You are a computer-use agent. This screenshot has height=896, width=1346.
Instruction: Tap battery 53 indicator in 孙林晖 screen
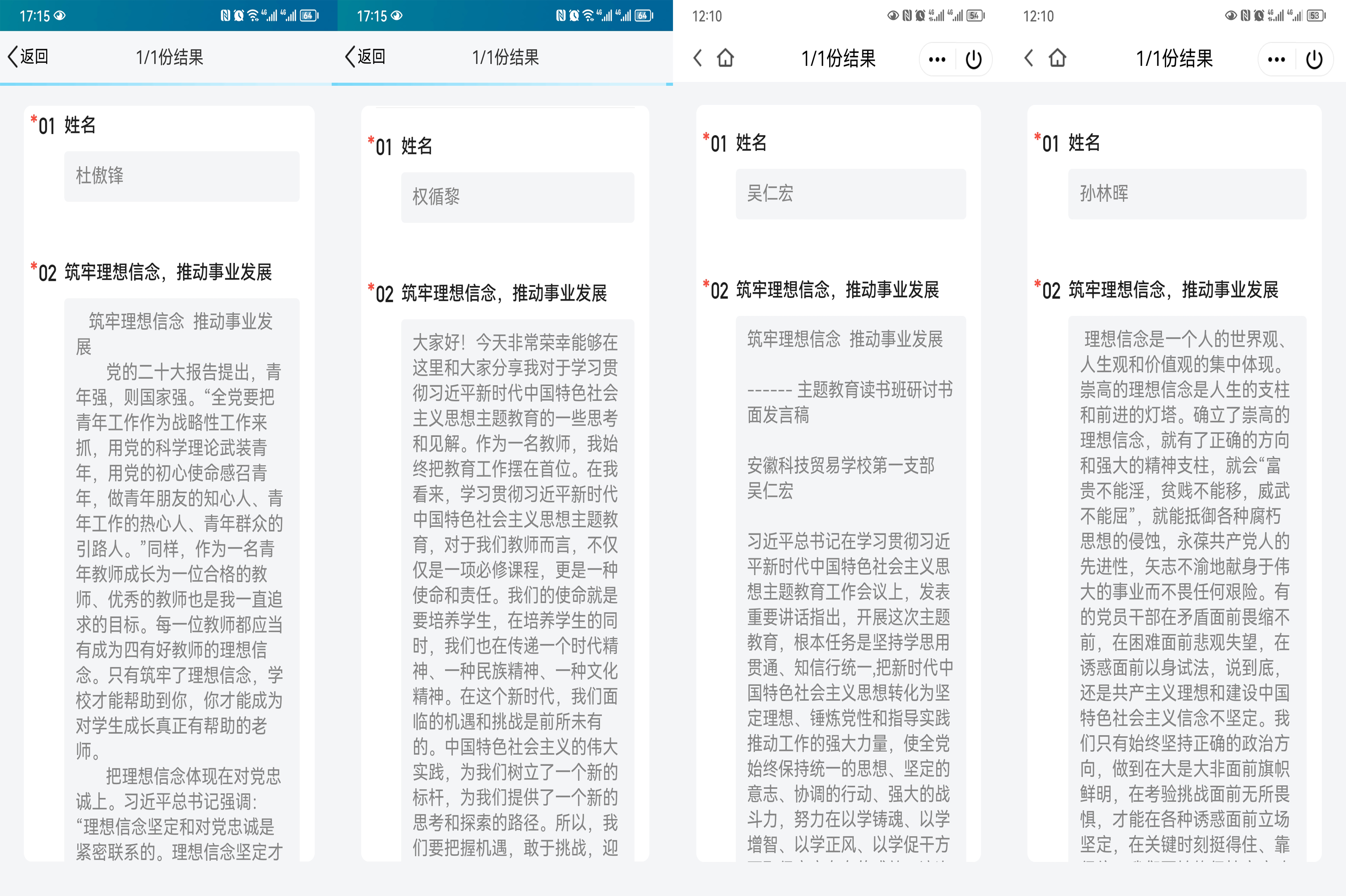tap(1316, 16)
